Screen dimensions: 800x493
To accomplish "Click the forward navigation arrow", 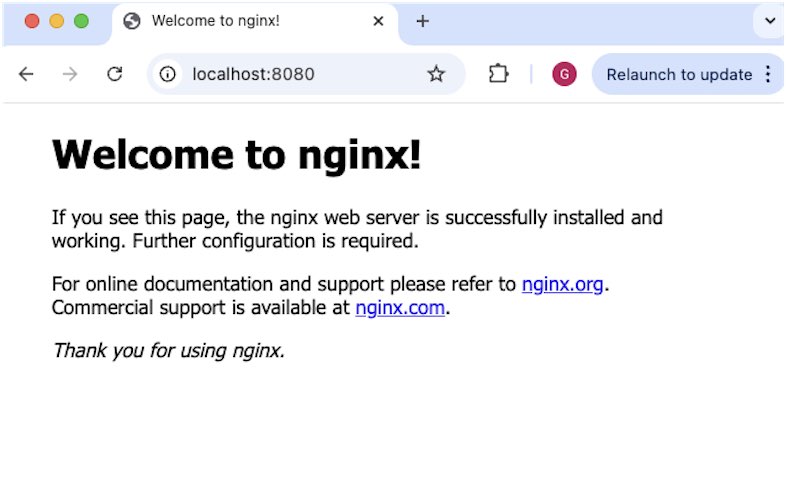I will coord(70,75).
